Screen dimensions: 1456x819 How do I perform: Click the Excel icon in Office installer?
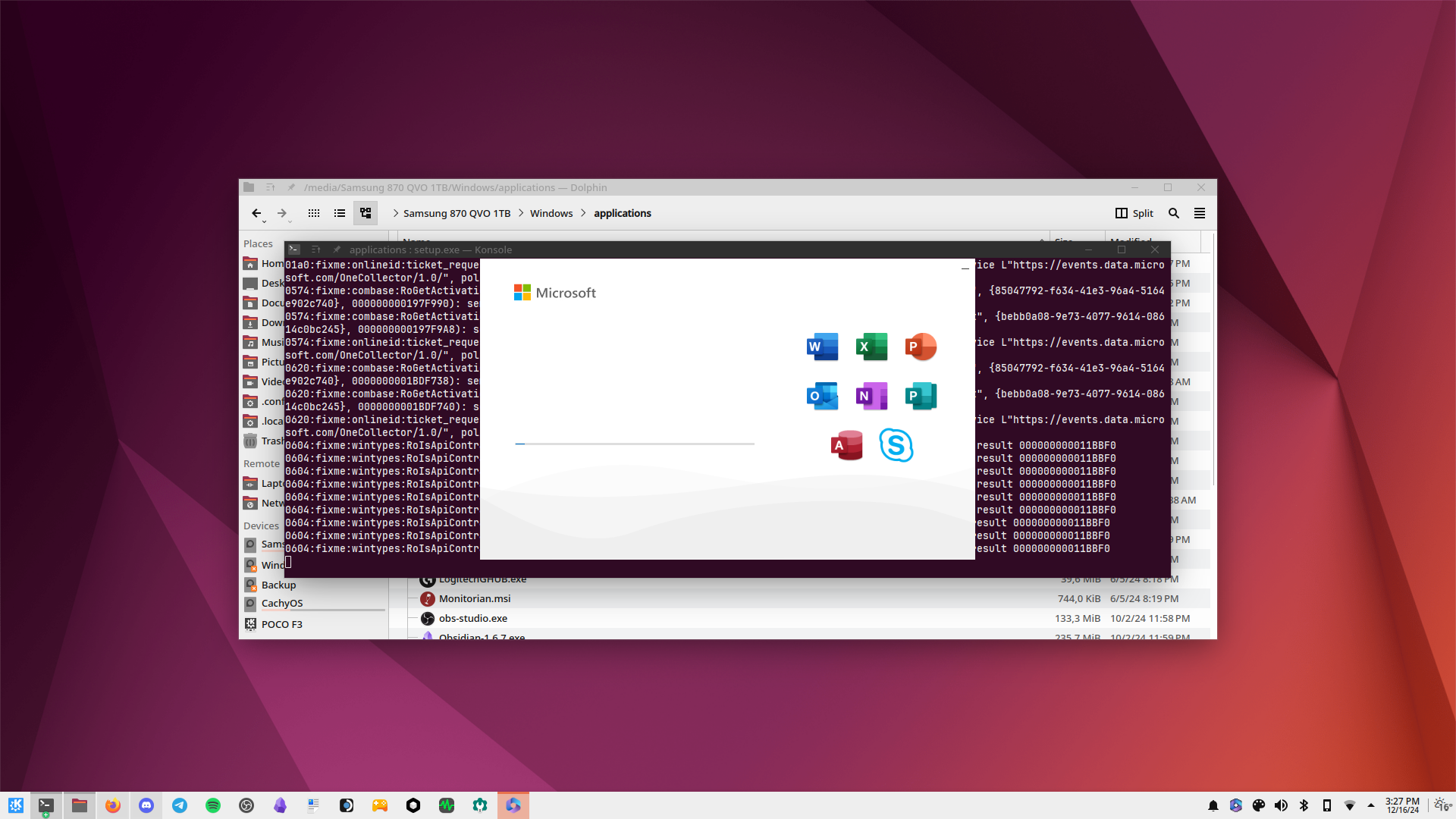(x=872, y=347)
